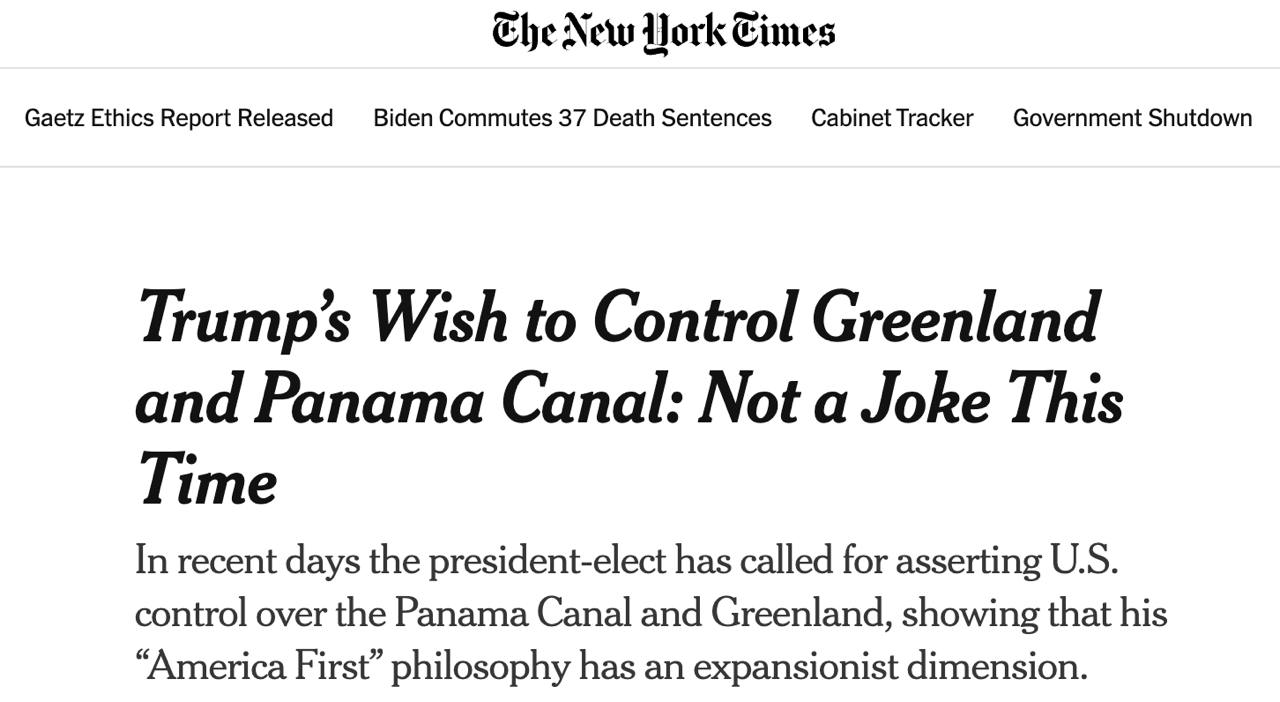Click "Greenland" in the summary paragraph
This screenshot has height=702, width=1280.
tap(799, 613)
